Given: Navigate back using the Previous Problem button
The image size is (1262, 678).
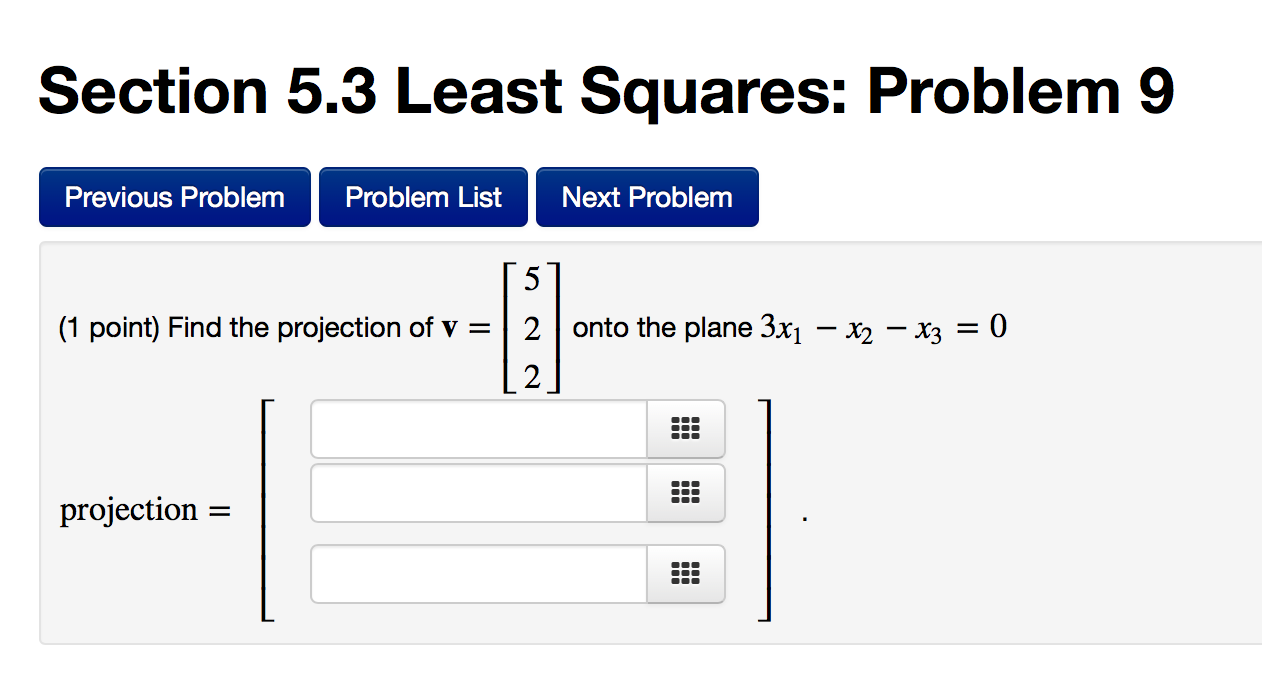Looking at the screenshot, I should click(x=174, y=197).
